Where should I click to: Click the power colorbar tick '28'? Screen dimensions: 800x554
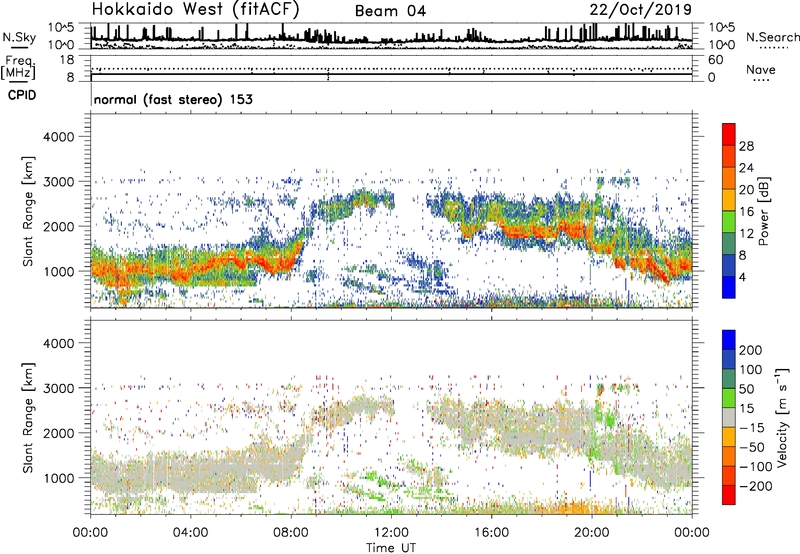pos(746,146)
